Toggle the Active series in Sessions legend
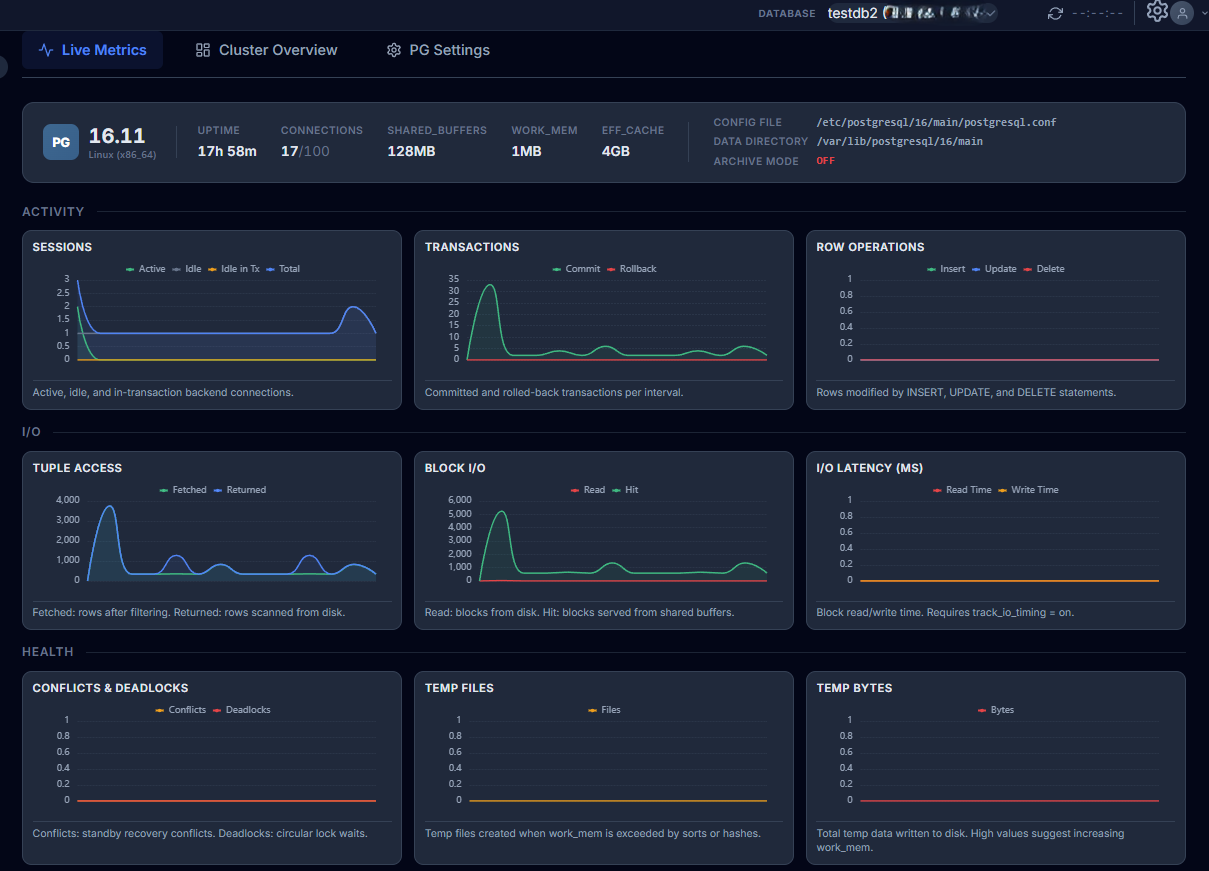Viewport: 1209px width, 871px height. [146, 269]
